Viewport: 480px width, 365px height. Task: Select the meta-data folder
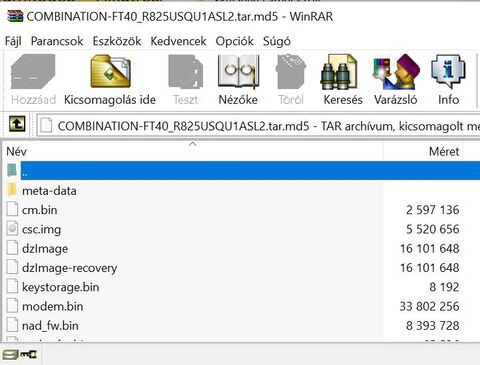(49, 191)
